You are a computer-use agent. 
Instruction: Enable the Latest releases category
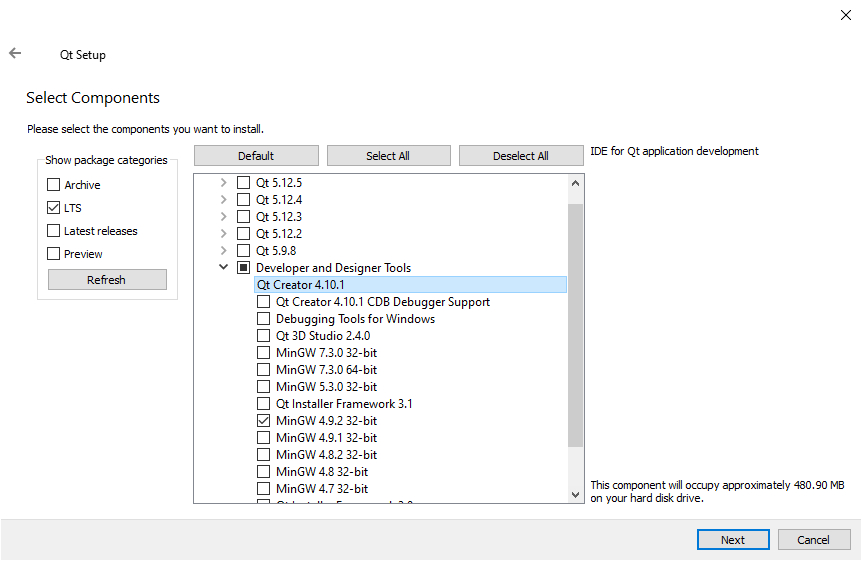(53, 230)
